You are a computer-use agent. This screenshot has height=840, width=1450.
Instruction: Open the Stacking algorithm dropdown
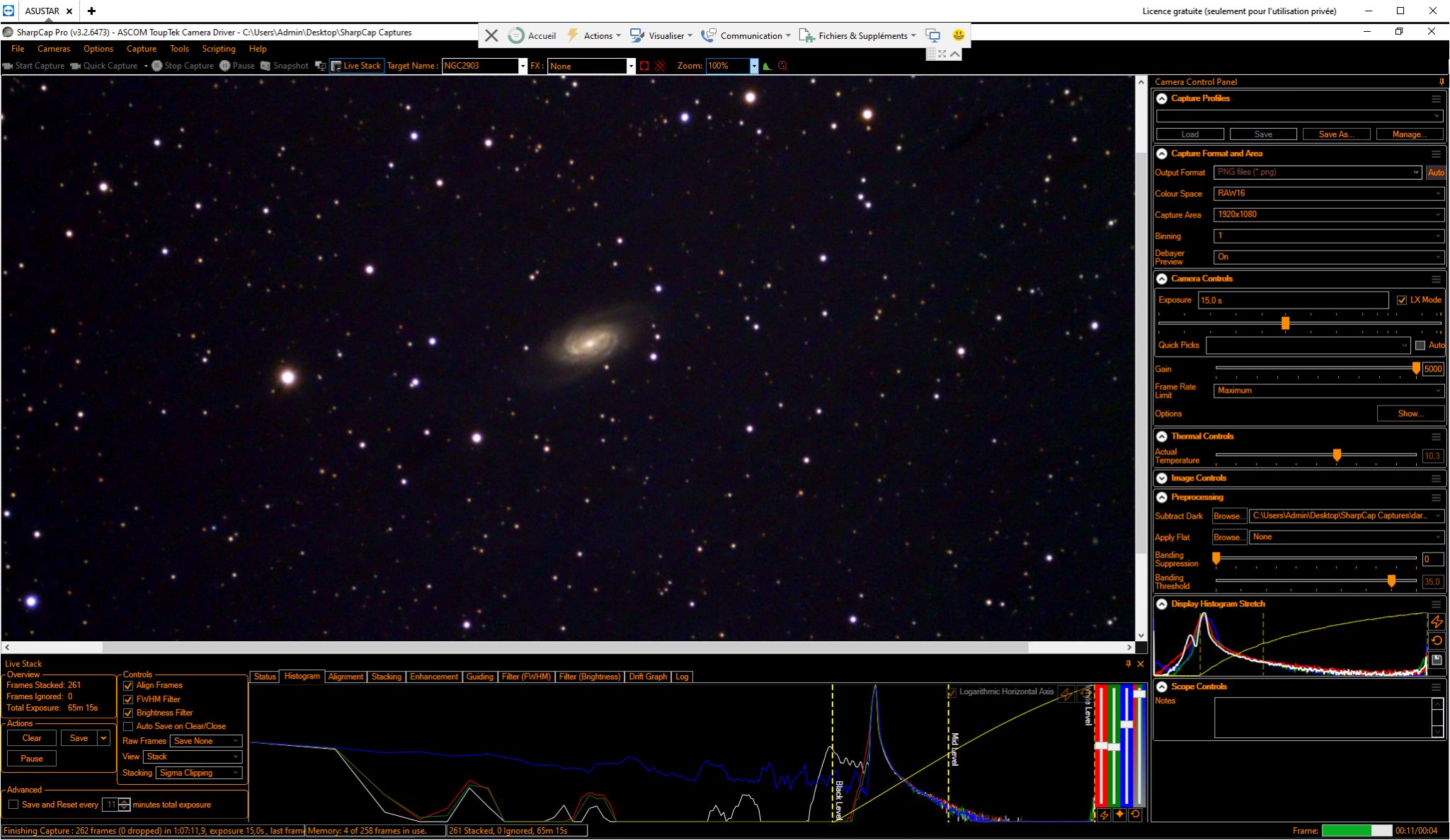[x=200, y=773]
